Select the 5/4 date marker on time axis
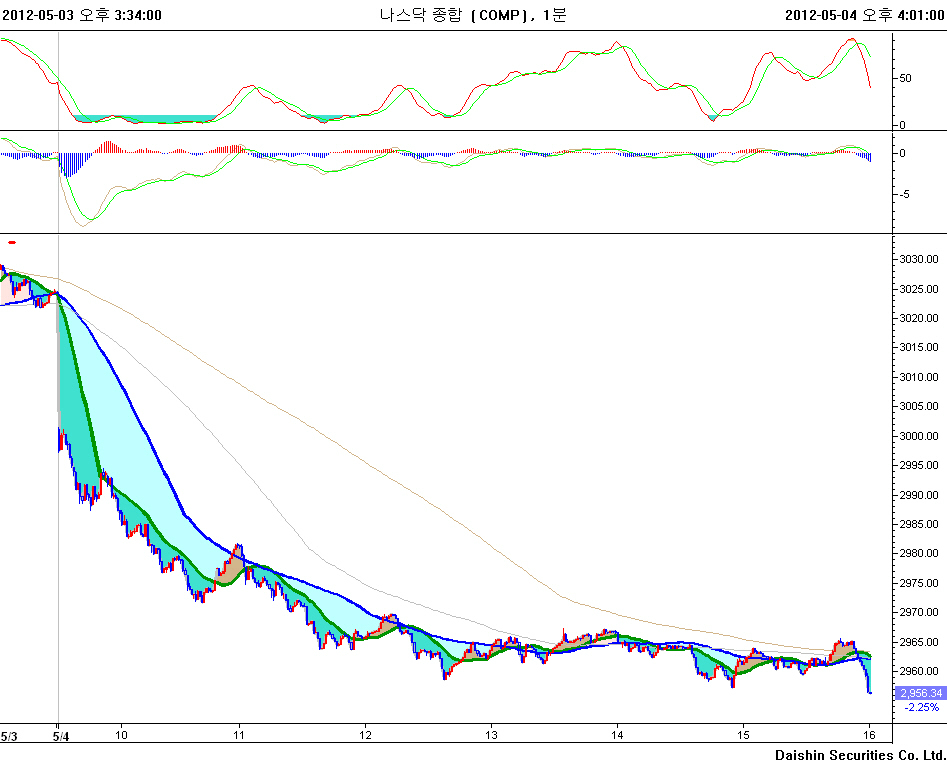The width and height of the screenshot is (947, 767). [x=60, y=736]
